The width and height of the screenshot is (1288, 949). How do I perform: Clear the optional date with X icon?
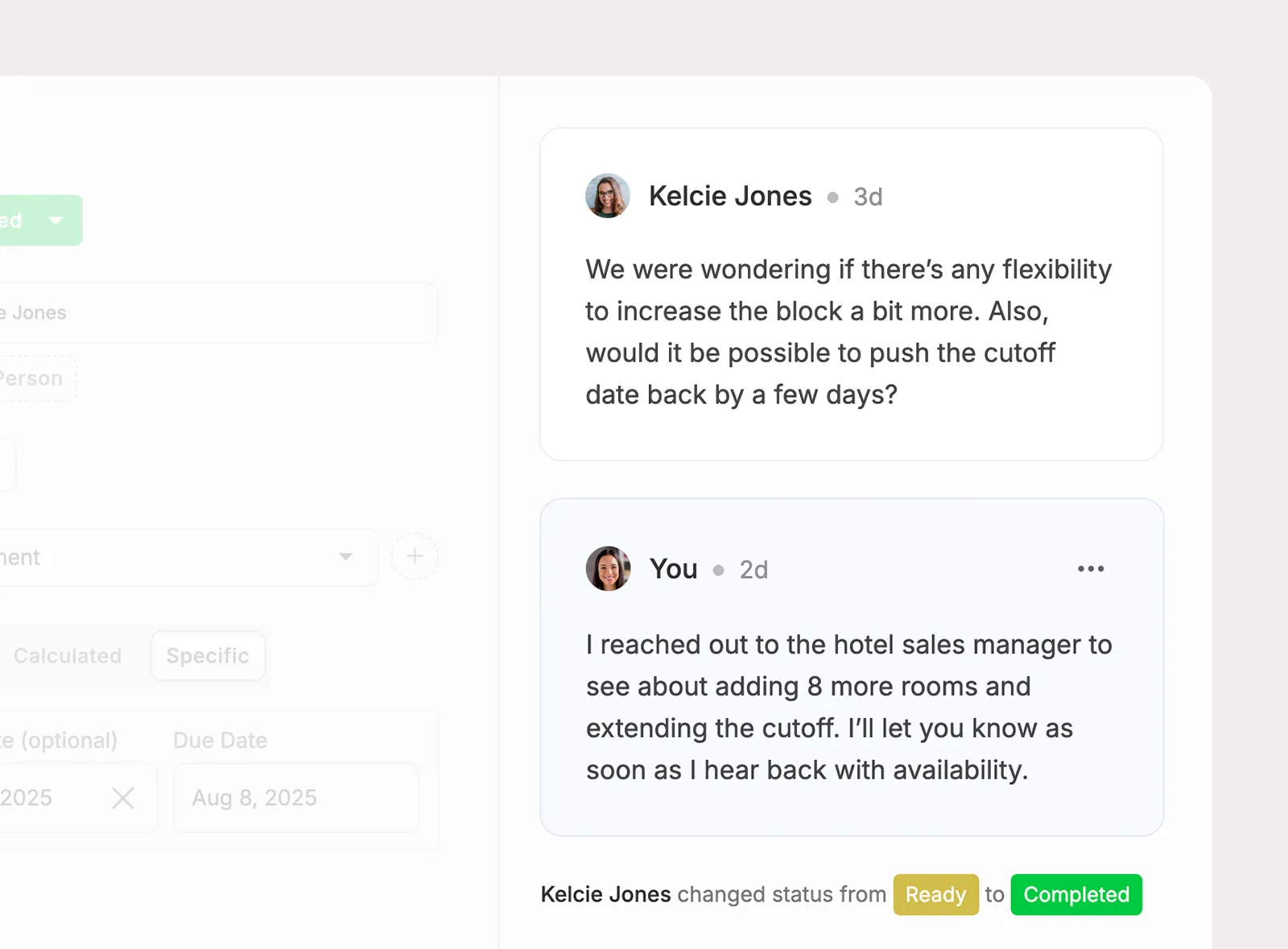tap(123, 798)
